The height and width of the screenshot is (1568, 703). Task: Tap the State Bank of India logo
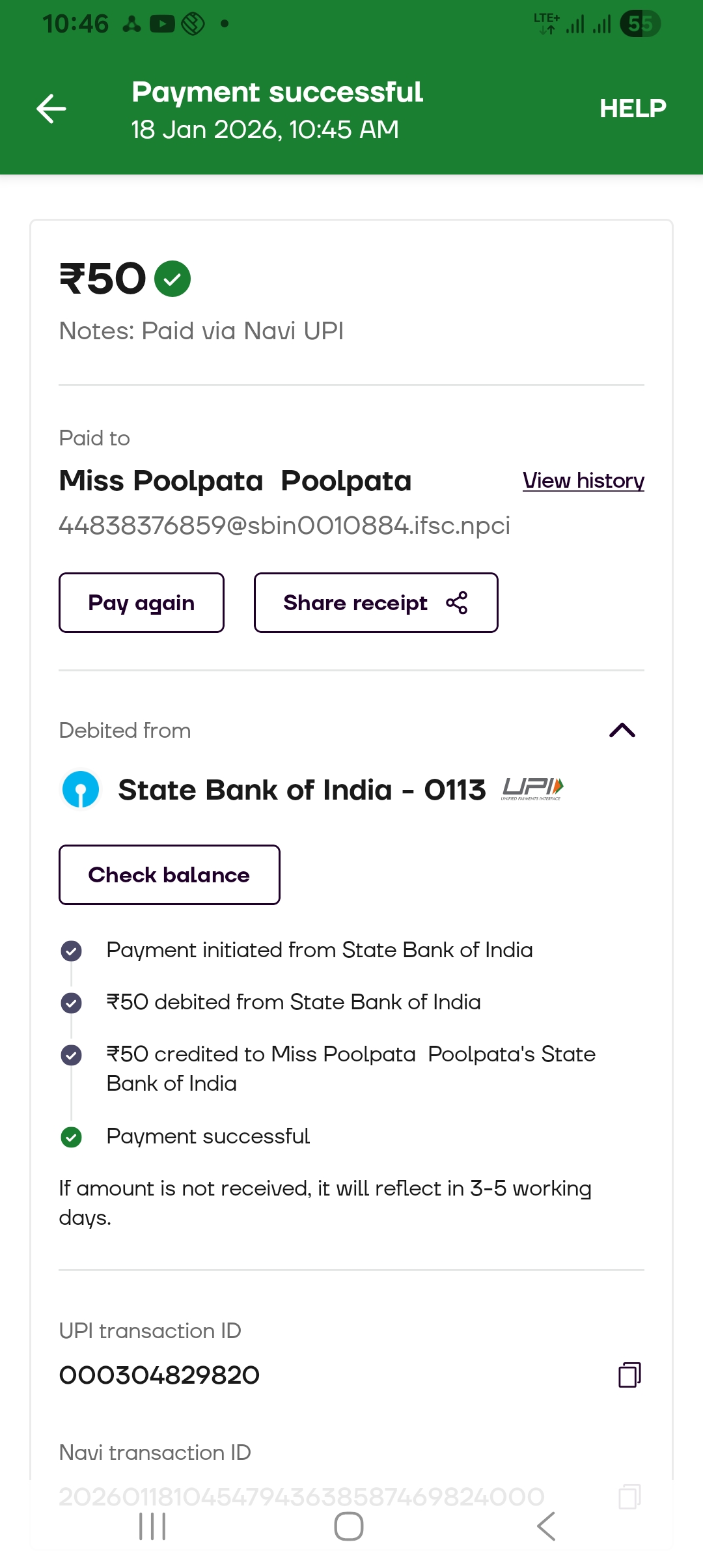81,789
